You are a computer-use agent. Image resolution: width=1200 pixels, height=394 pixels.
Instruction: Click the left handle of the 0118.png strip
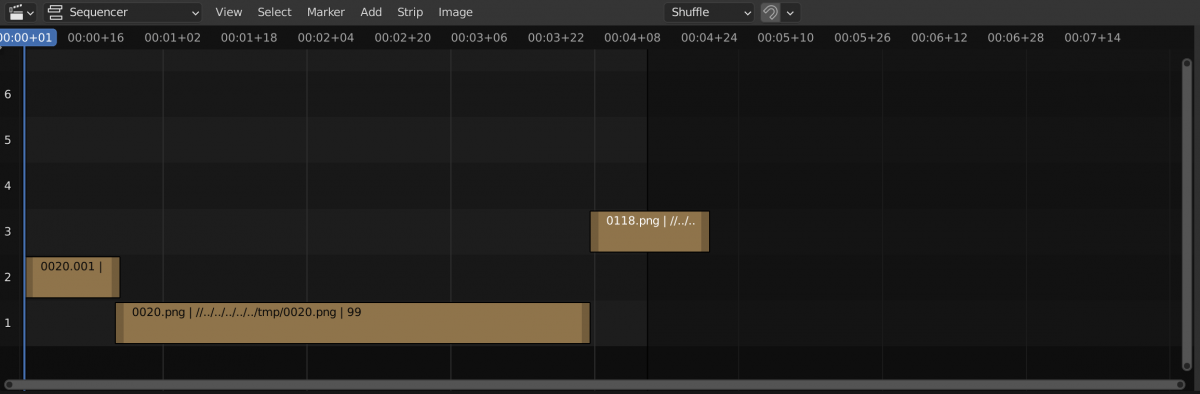(x=595, y=231)
